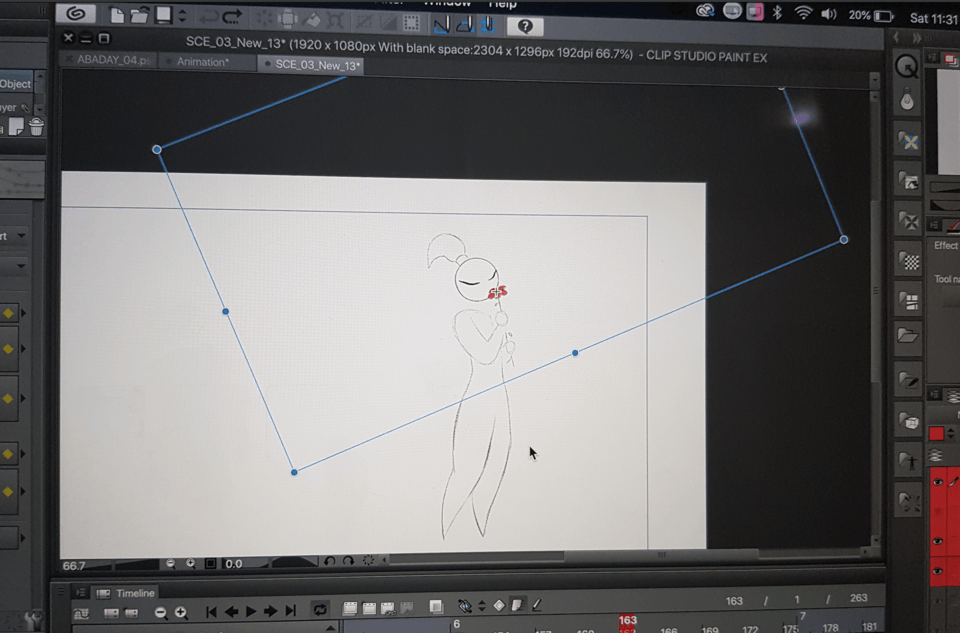The image size is (960, 633).
Task: Expand the first yellow diamond row arrow
Action: point(23,313)
